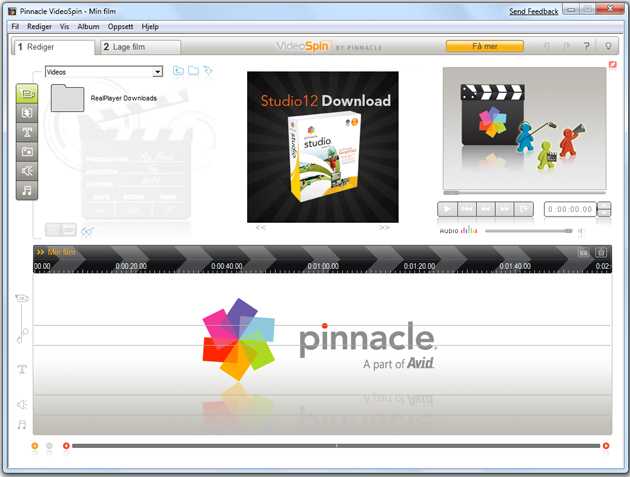
Task: Show next ad with >> arrows
Action: [x=384, y=227]
